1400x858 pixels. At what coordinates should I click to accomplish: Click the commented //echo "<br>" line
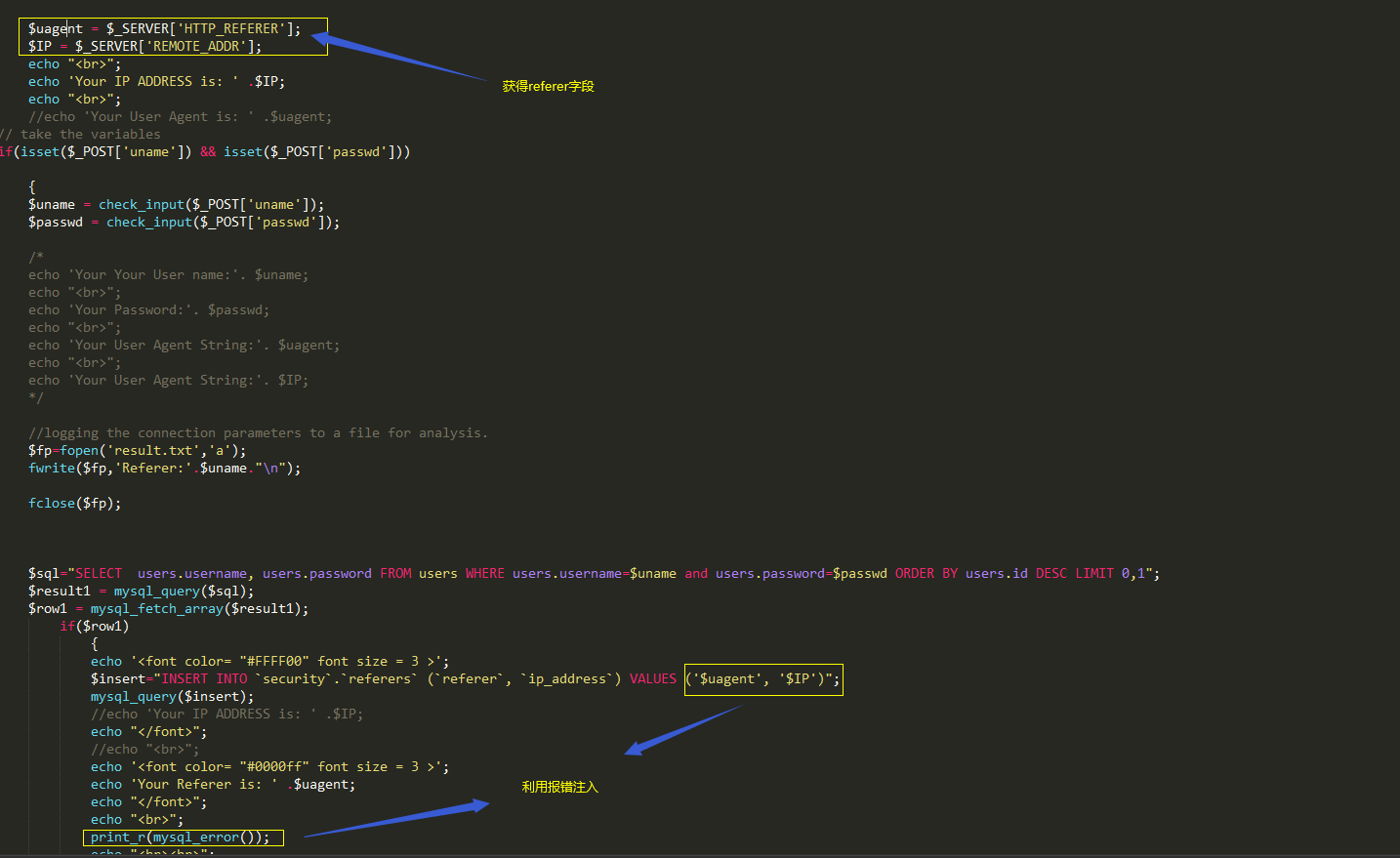click(144, 749)
